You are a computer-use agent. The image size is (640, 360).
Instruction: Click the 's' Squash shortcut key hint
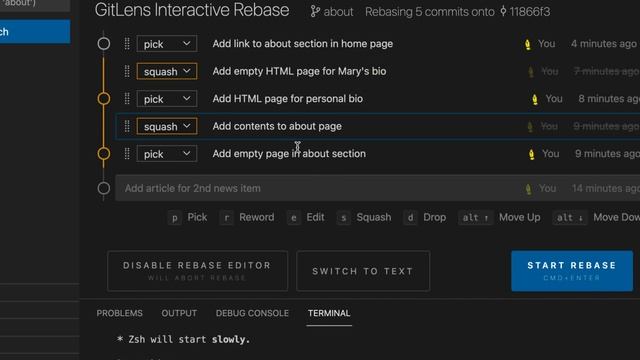[x=344, y=218]
